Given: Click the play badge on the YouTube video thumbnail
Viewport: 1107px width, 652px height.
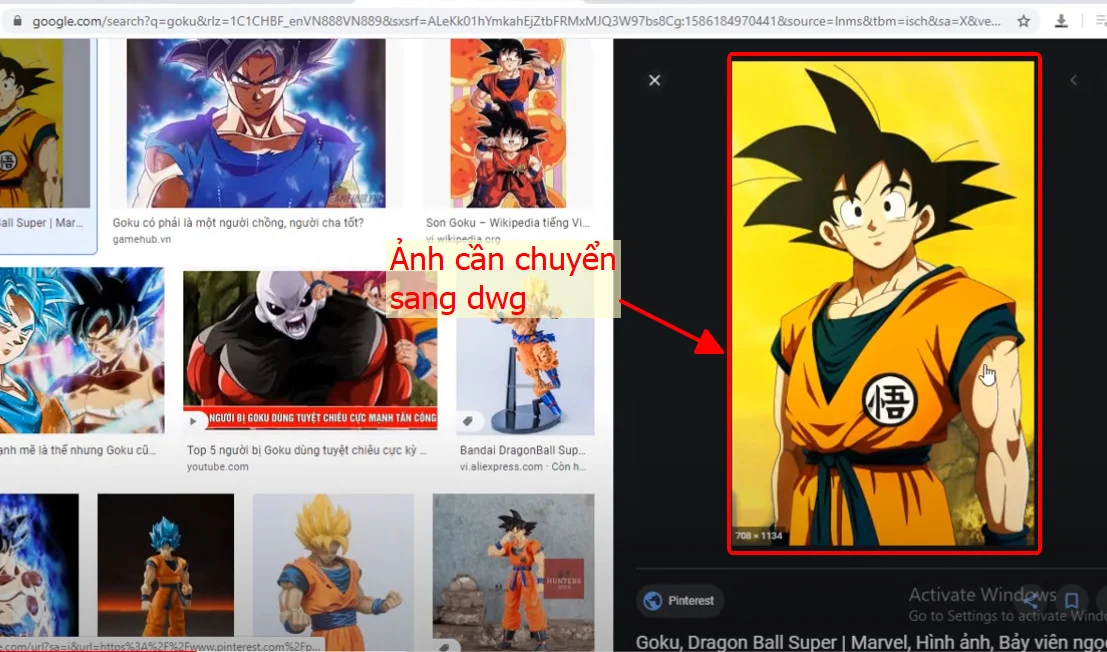Looking at the screenshot, I should point(193,421).
